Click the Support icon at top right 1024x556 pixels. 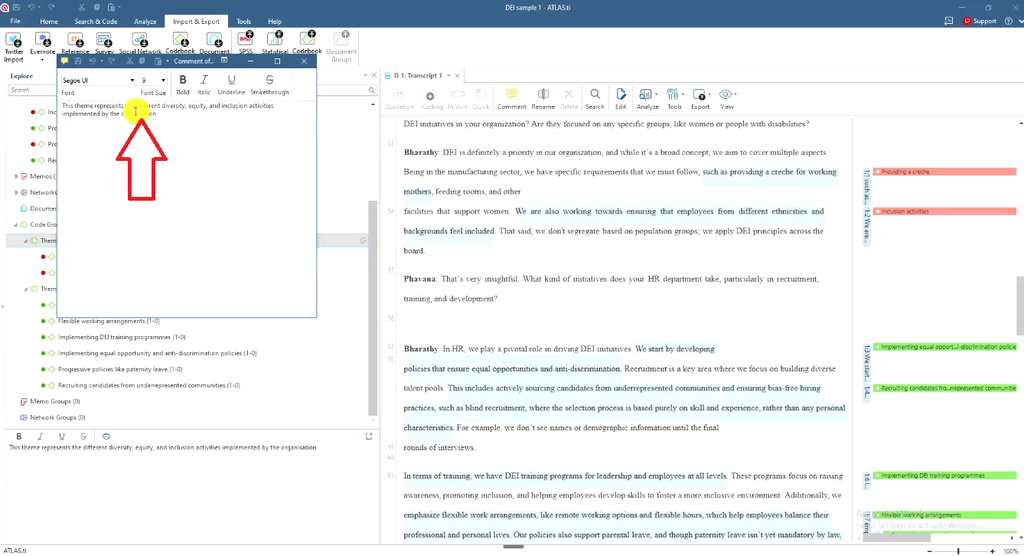pyautogui.click(x=980, y=21)
